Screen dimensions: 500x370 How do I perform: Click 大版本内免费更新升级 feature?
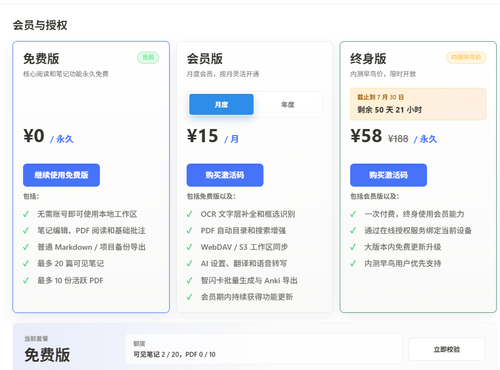[403, 247]
